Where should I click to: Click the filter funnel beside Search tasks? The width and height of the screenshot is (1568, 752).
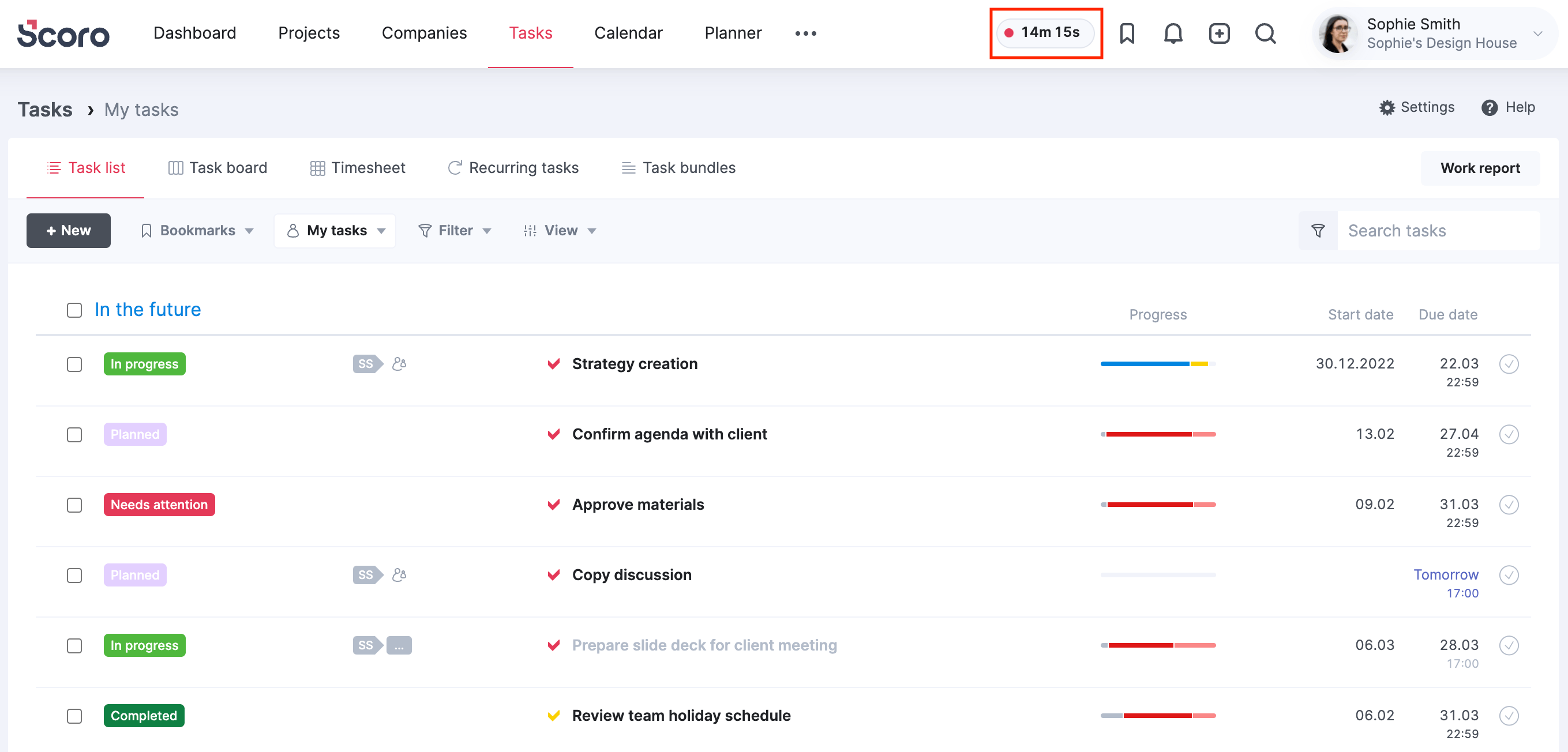pos(1318,231)
